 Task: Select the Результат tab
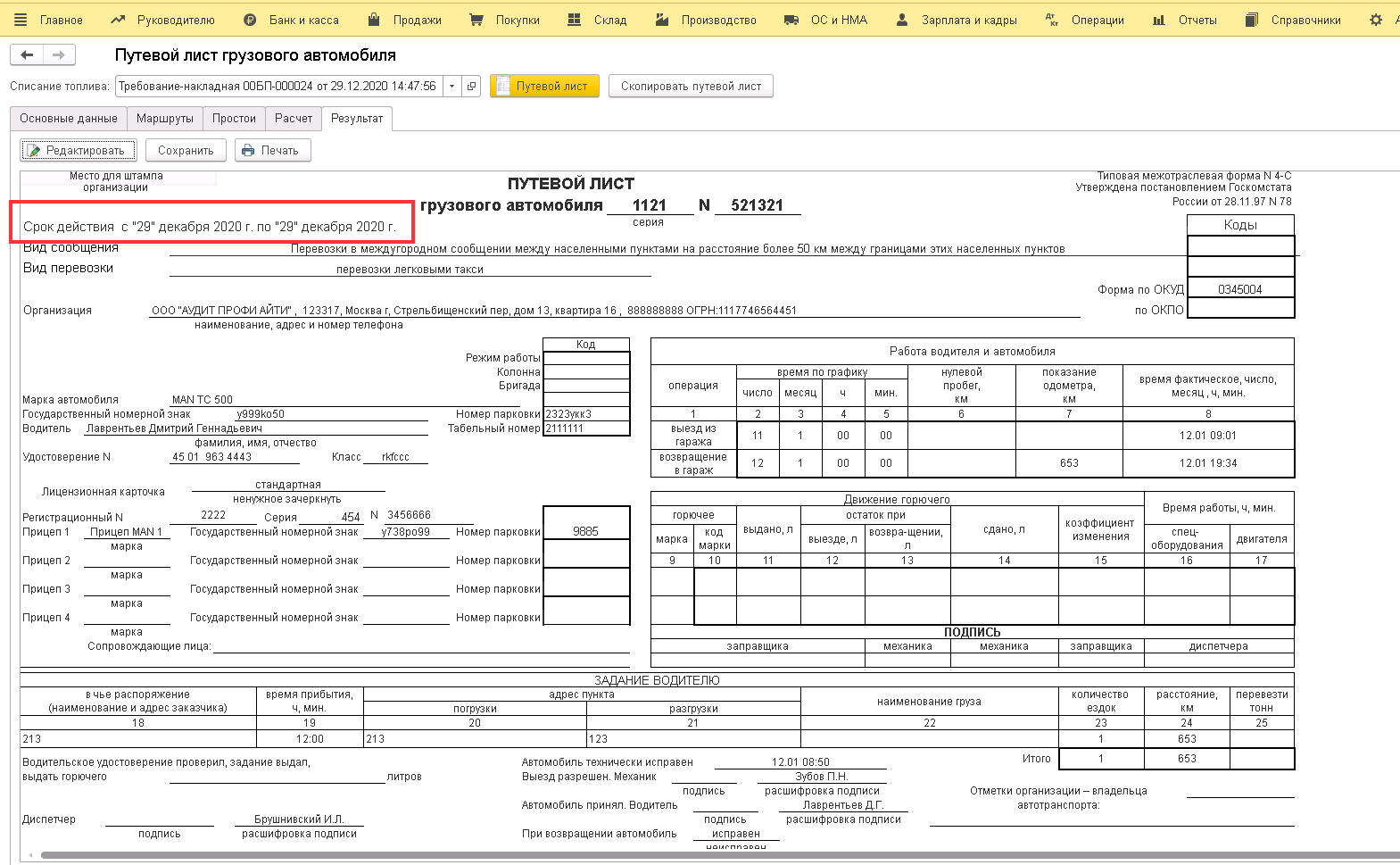pyautogui.click(x=357, y=119)
